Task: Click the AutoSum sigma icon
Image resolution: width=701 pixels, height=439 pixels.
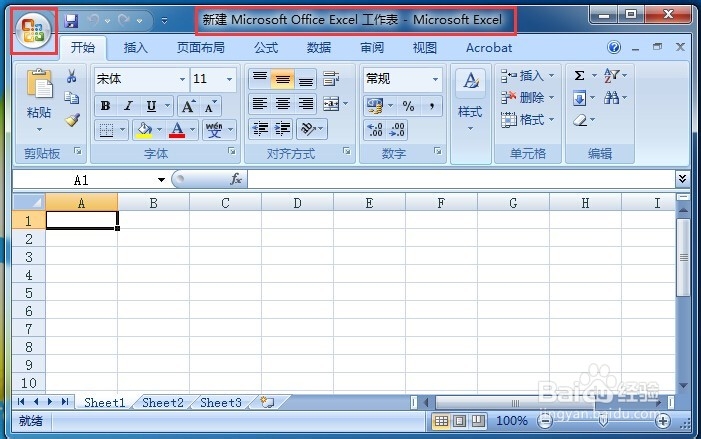Action: pyautogui.click(x=579, y=76)
